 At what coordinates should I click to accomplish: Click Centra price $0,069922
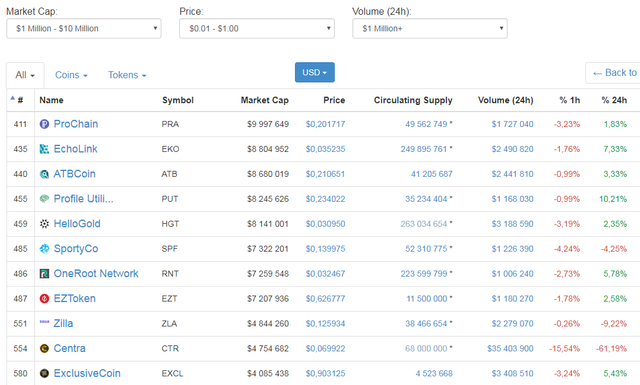pos(325,349)
